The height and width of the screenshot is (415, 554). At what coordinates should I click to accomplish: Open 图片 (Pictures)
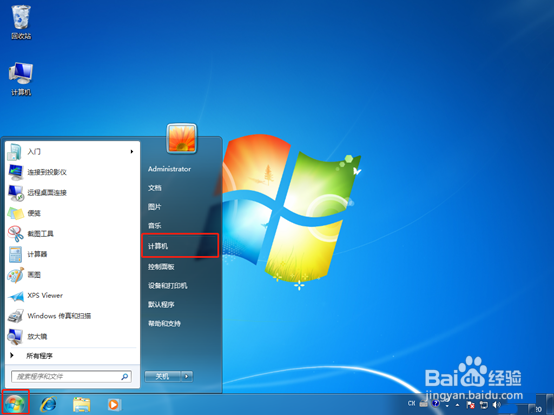155,207
